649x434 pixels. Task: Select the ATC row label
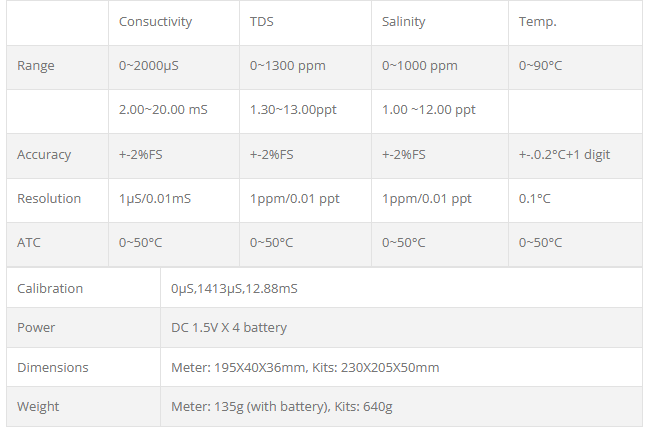click(31, 243)
